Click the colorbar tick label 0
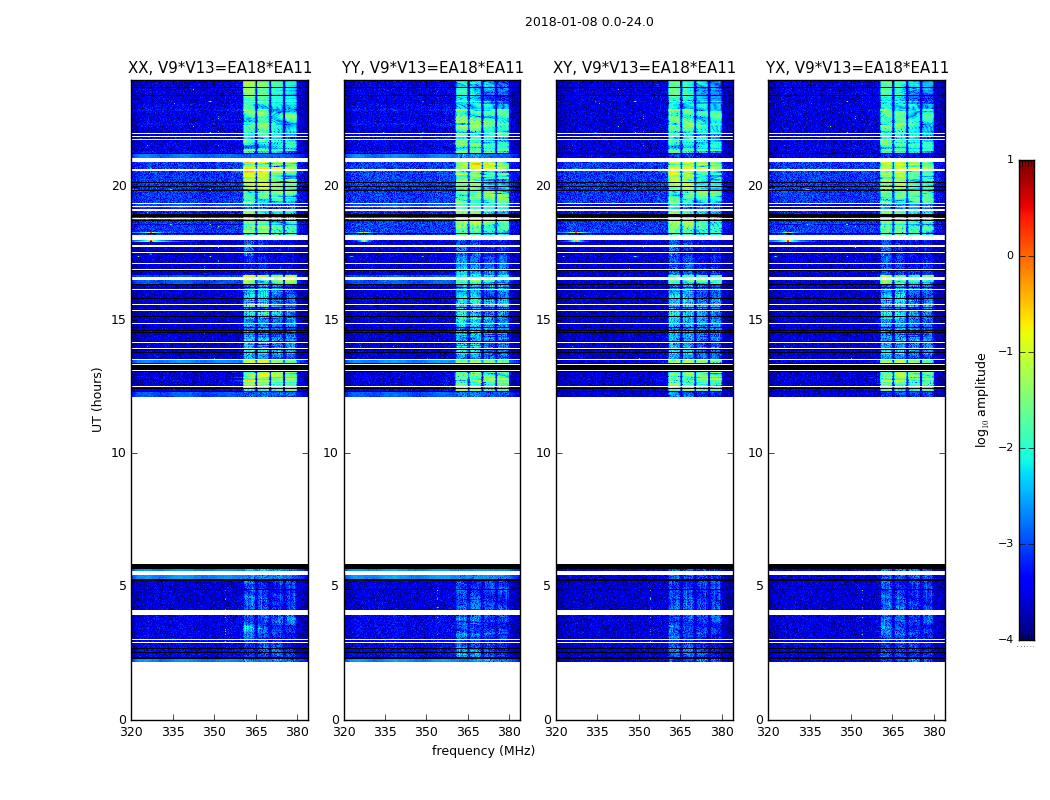The width and height of the screenshot is (1050, 800). (x=1009, y=256)
